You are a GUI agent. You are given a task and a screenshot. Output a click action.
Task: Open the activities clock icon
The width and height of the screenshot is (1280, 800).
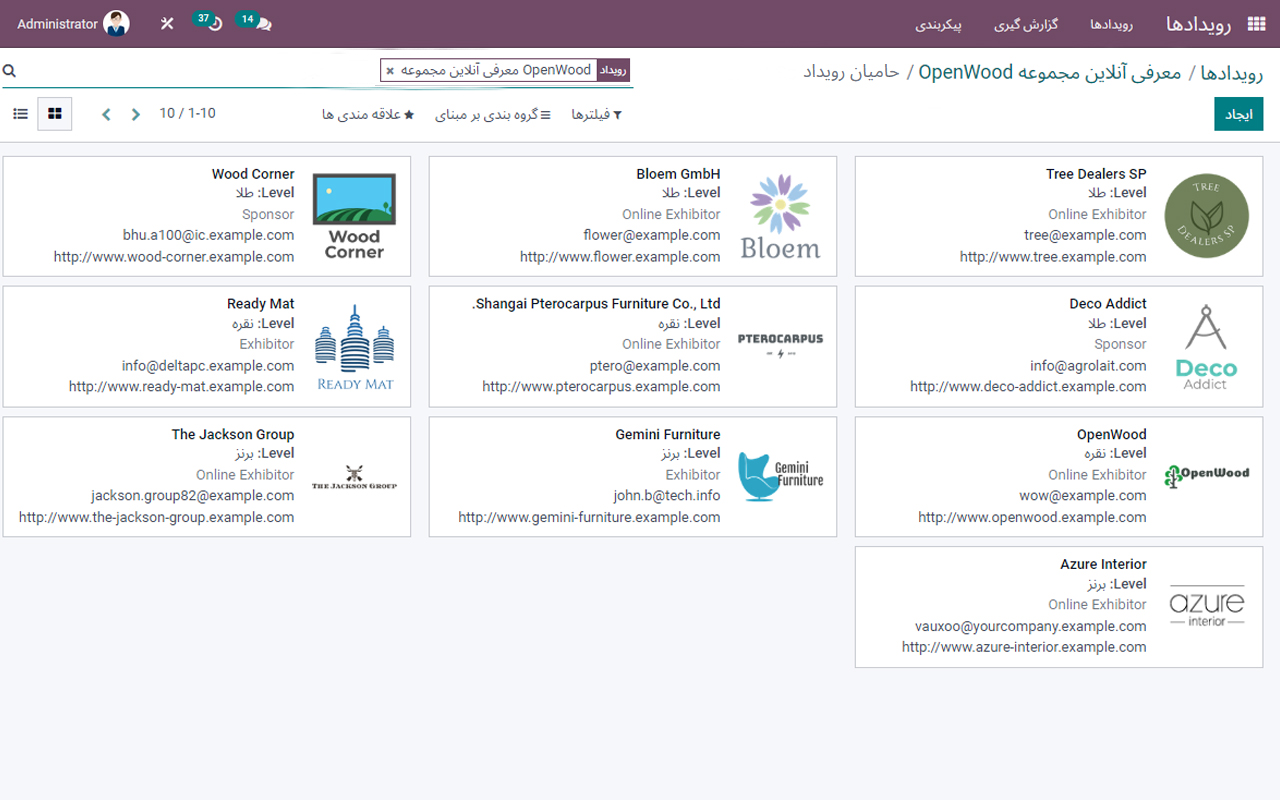[x=215, y=24]
